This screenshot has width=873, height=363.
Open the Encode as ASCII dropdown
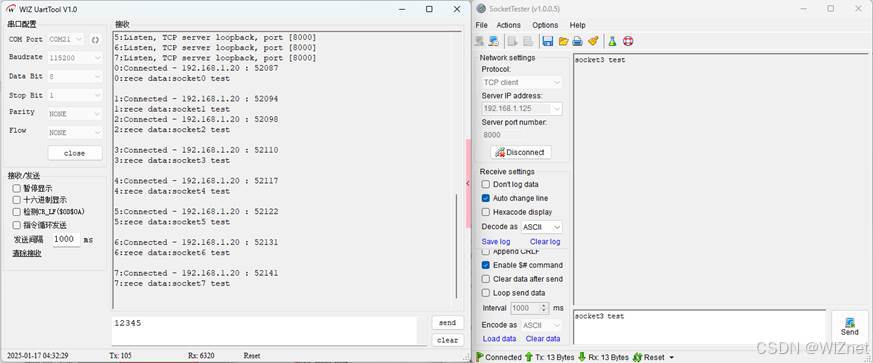click(x=541, y=325)
